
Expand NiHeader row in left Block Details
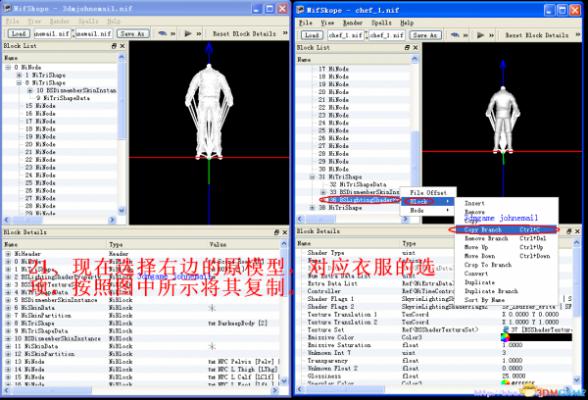click(x=8, y=254)
